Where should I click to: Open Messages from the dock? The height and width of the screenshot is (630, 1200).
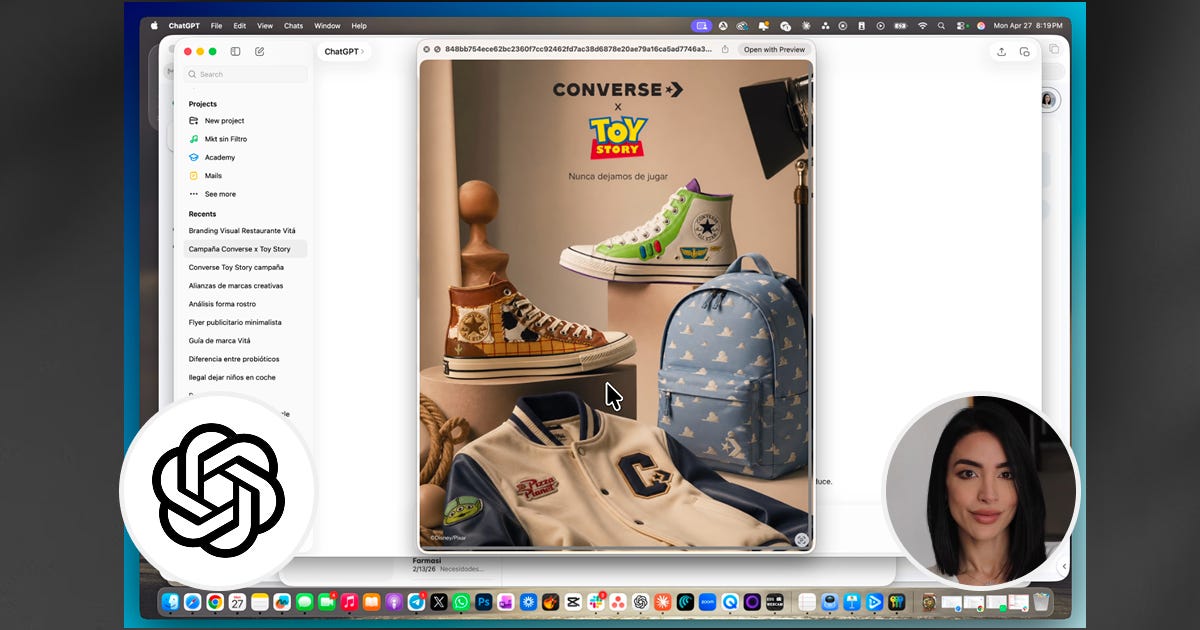click(305, 602)
